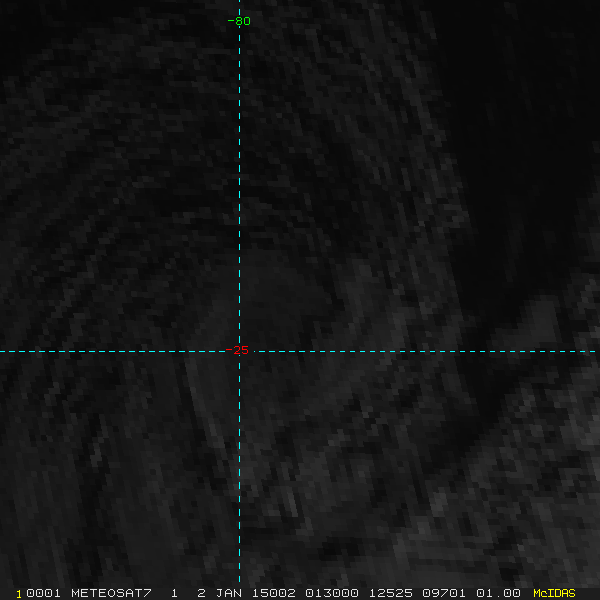
Task: Click the yellow McIDAS label
Action: [554, 593]
